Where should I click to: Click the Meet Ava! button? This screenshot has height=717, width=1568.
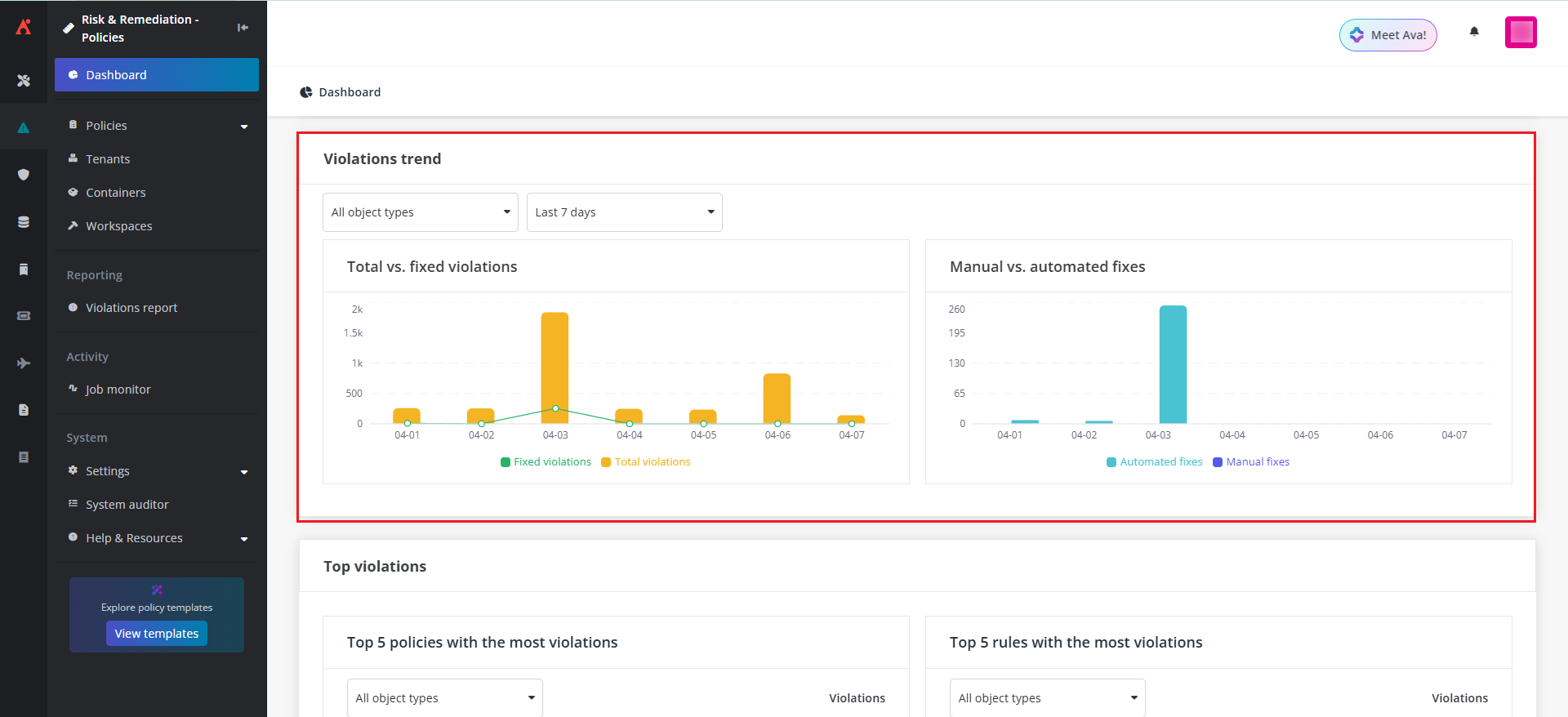pos(1388,35)
